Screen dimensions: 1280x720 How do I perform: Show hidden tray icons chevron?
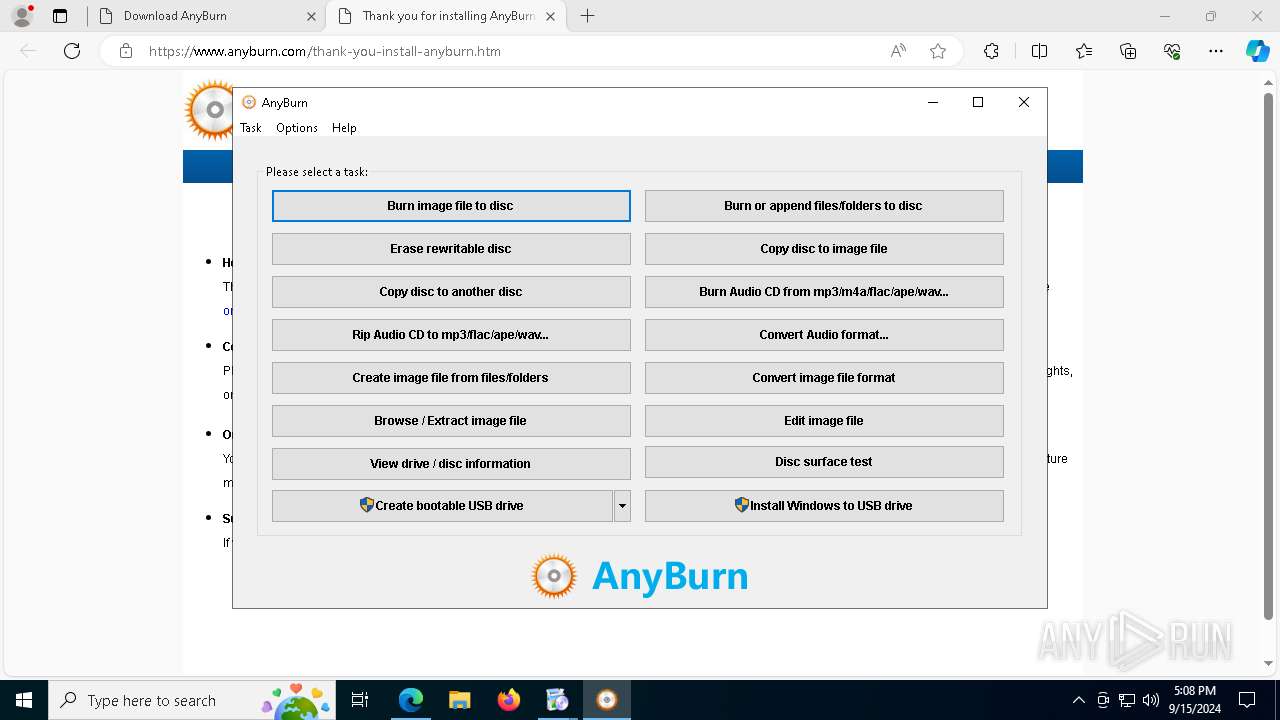coord(1078,700)
